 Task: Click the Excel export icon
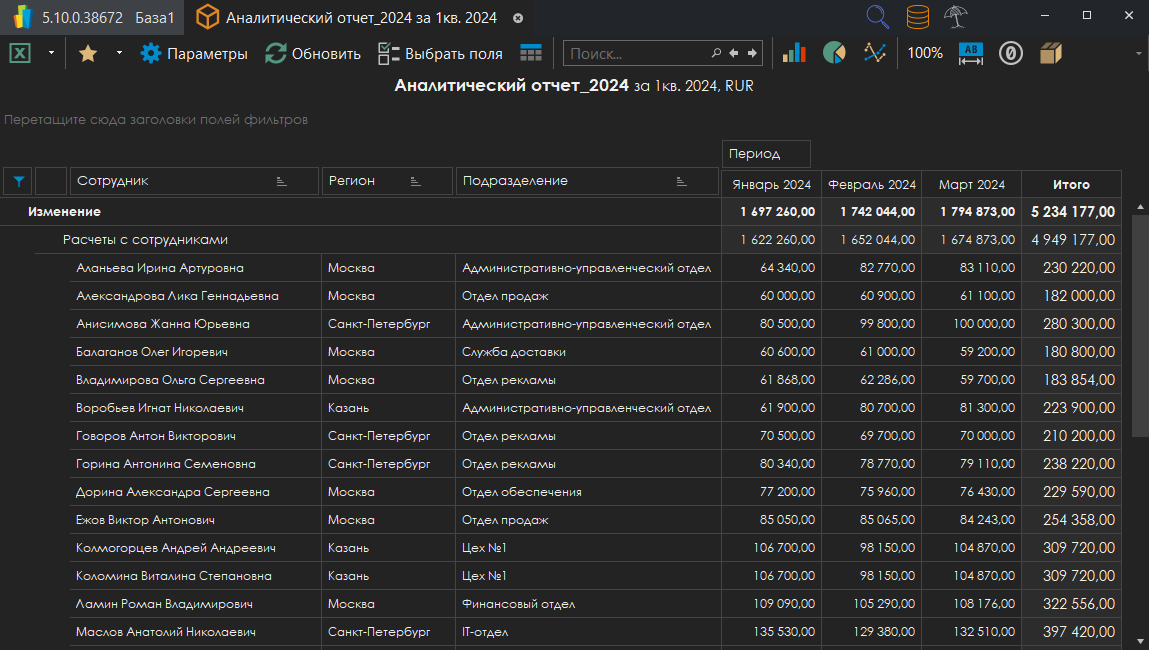20,53
